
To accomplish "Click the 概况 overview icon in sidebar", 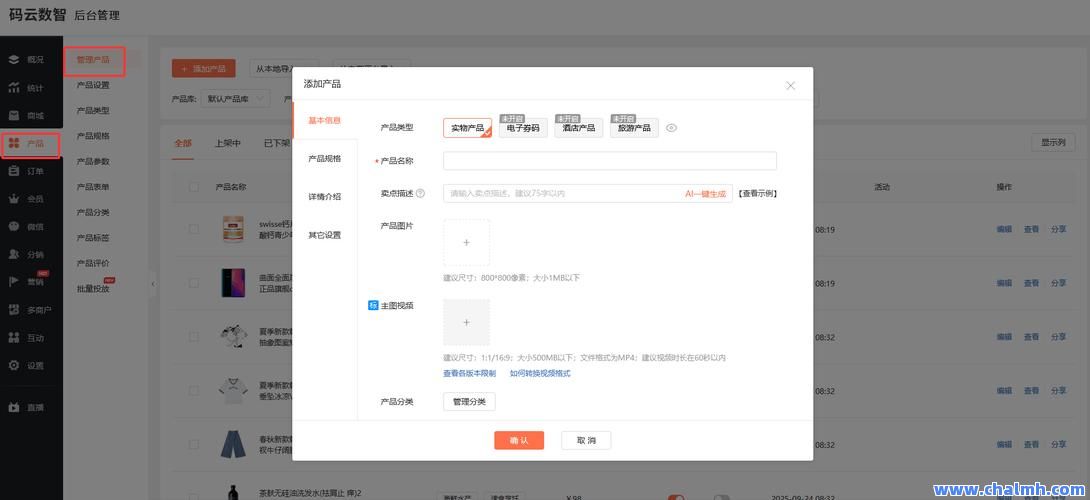I will pyautogui.click(x=14, y=60).
